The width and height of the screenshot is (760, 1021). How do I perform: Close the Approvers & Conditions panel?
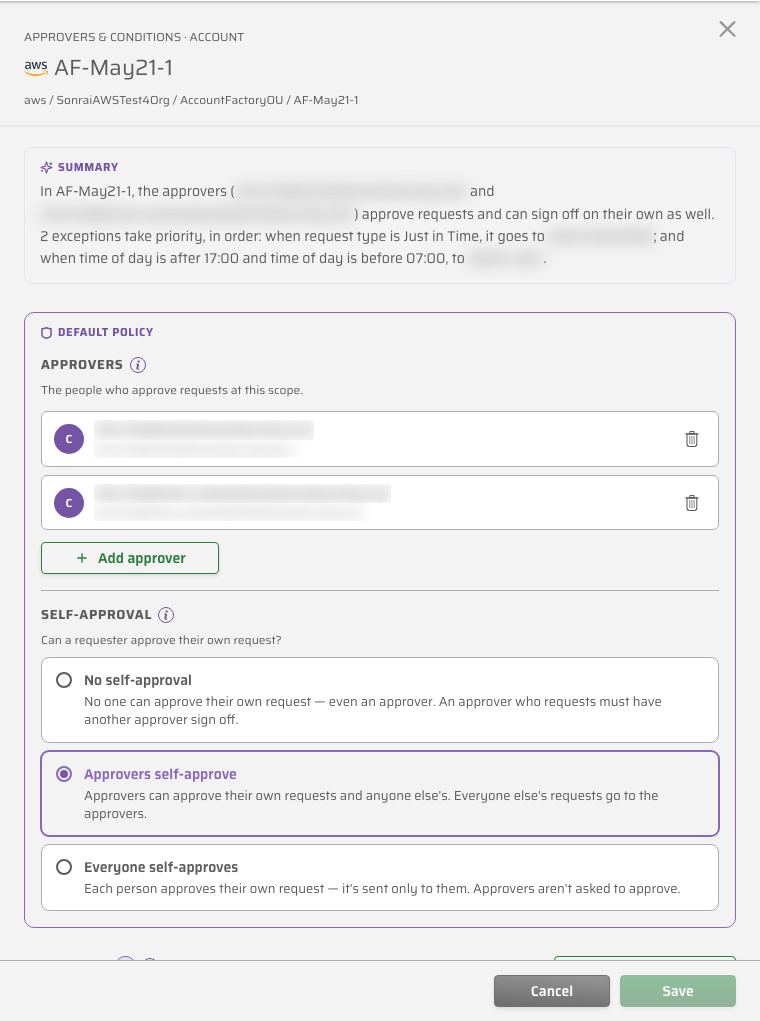point(727,29)
